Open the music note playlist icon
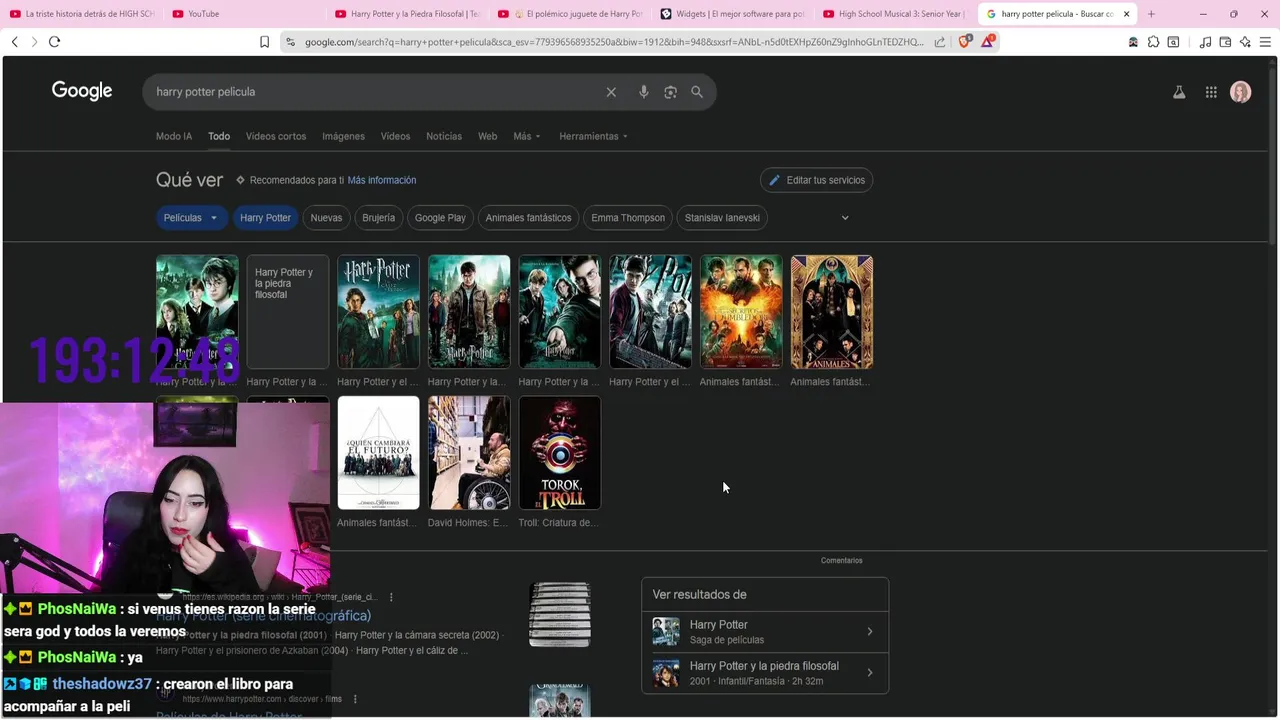Image resolution: width=1280 pixels, height=720 pixels. click(x=1205, y=42)
